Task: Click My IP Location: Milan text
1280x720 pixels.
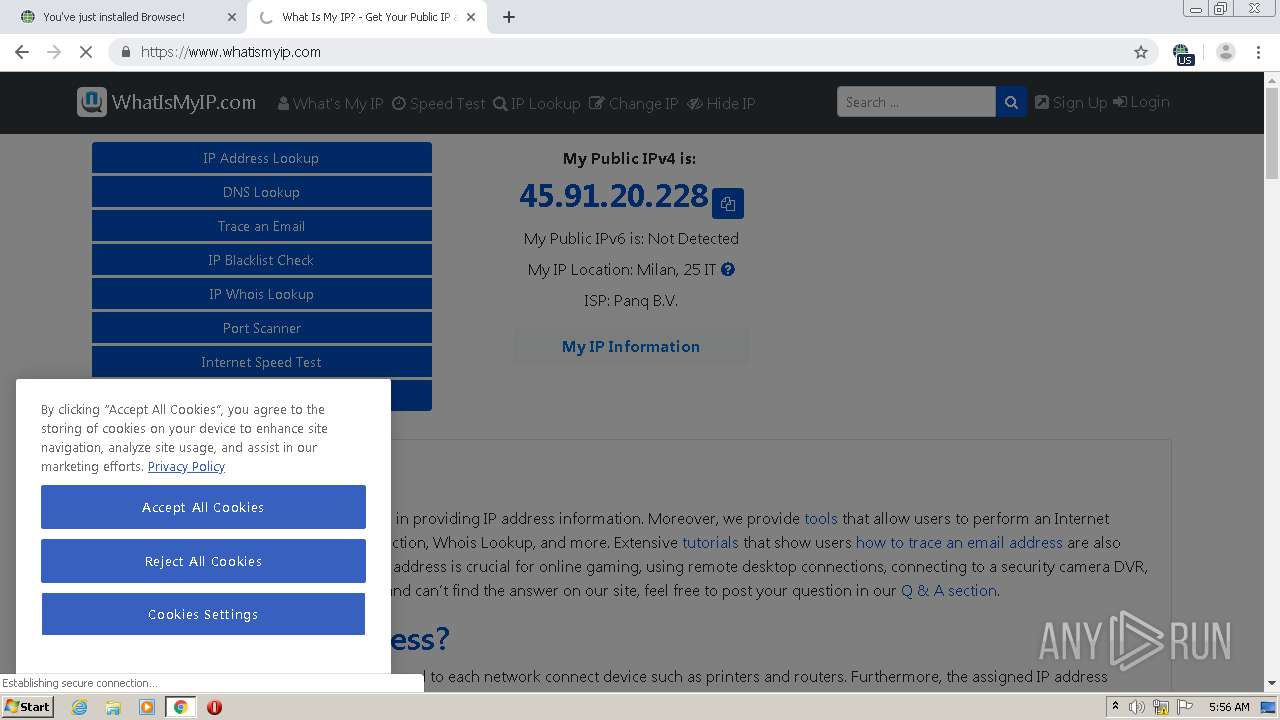Action: click(x=622, y=269)
